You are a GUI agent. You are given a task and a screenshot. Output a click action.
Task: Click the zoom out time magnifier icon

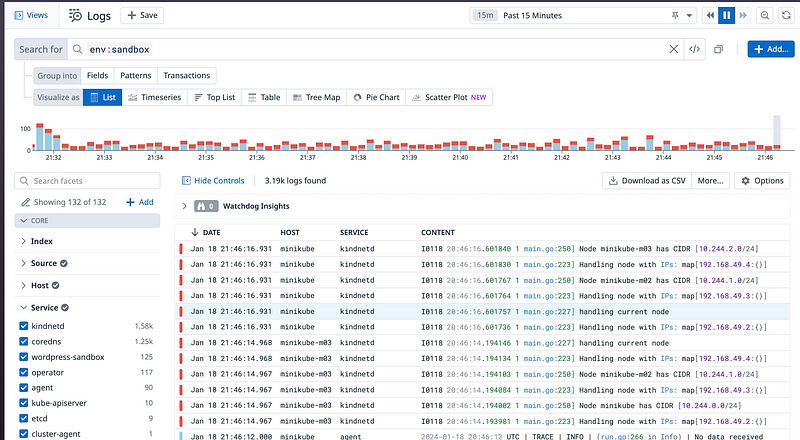click(x=765, y=15)
